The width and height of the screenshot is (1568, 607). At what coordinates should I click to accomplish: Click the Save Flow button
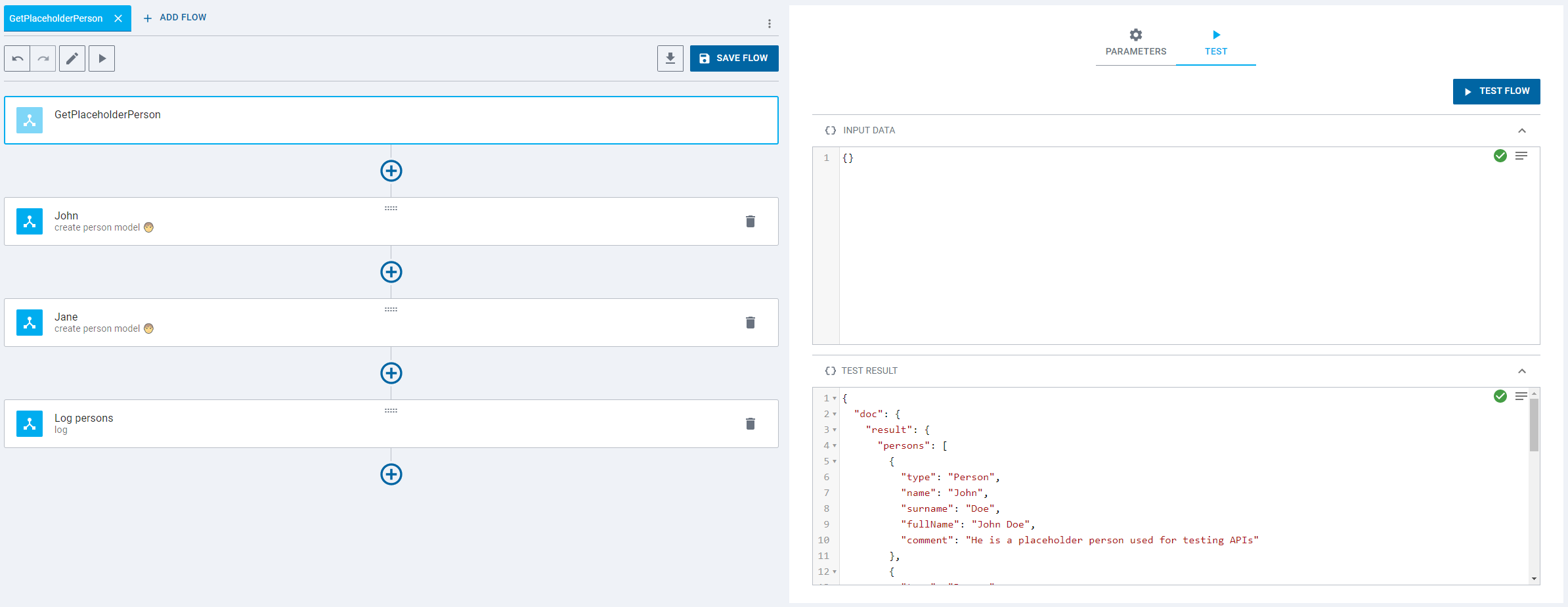(733, 58)
